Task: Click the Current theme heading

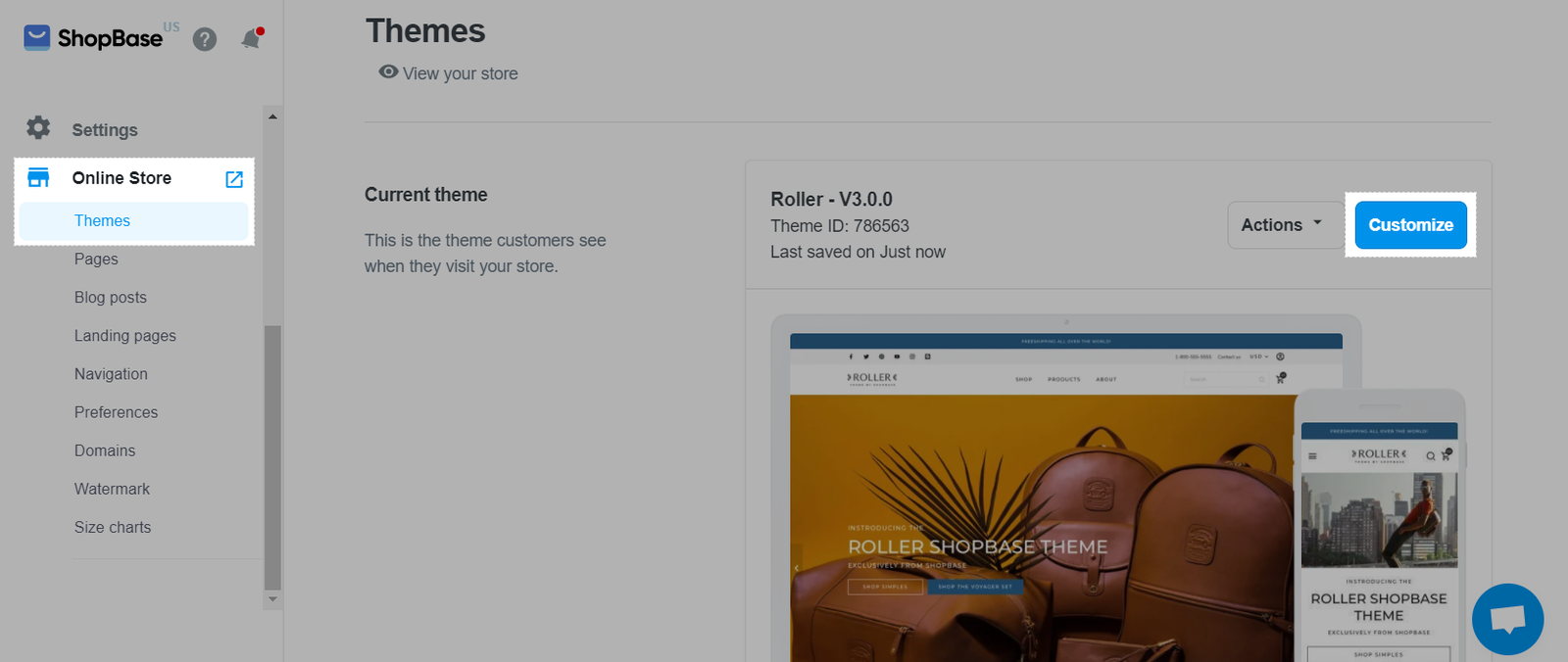Action: [426, 195]
